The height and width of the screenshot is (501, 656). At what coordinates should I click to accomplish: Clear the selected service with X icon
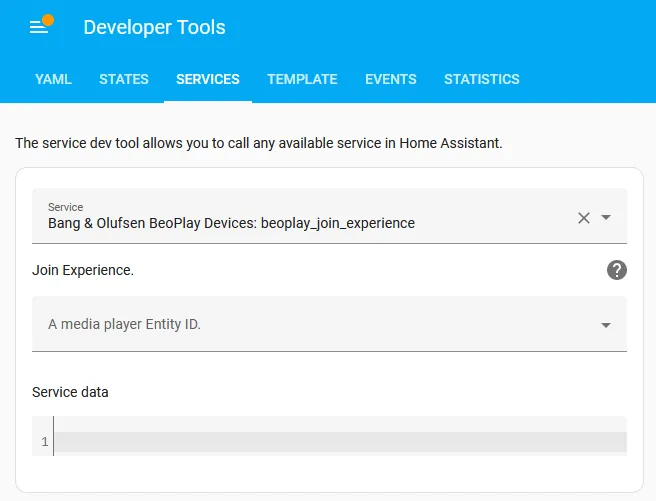point(584,218)
